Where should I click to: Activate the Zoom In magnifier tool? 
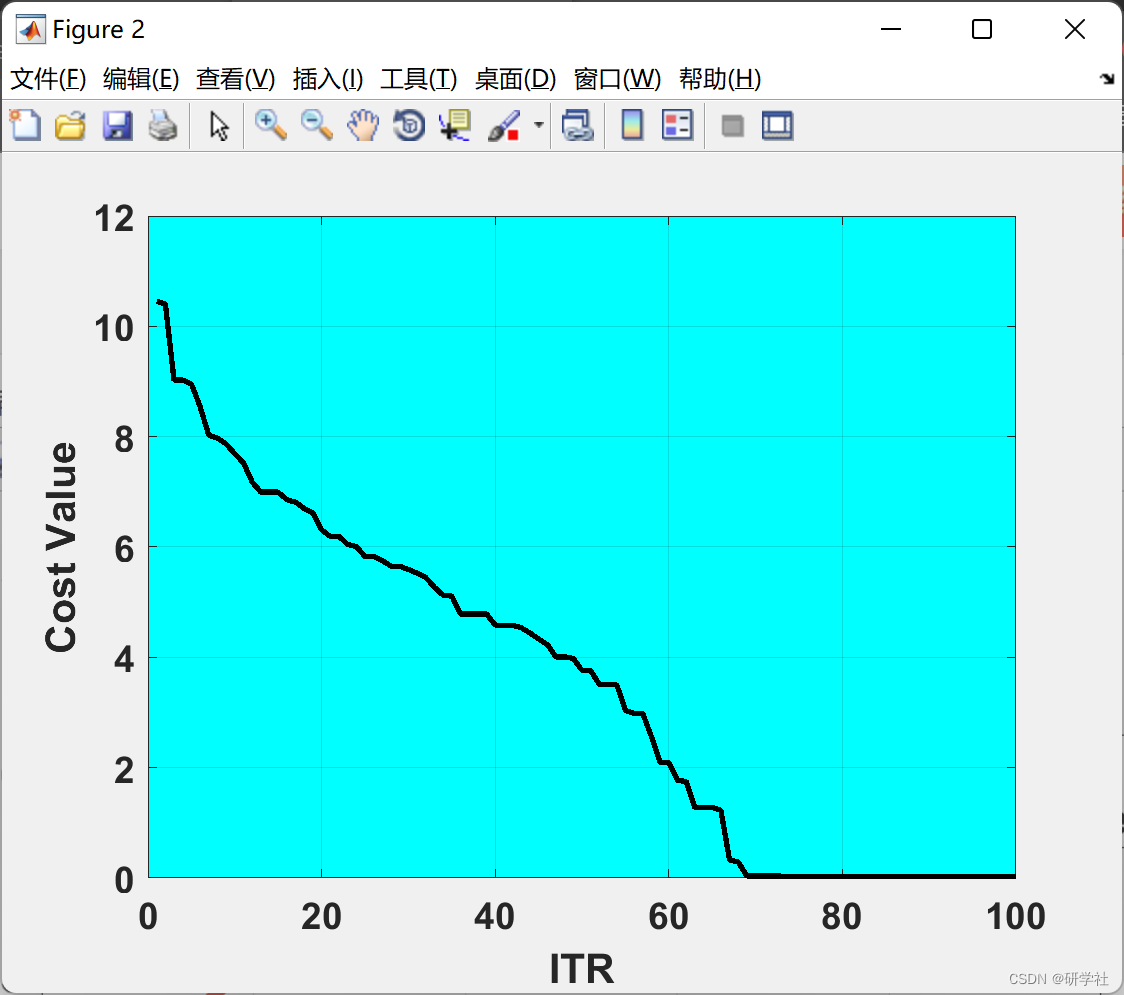(x=270, y=125)
